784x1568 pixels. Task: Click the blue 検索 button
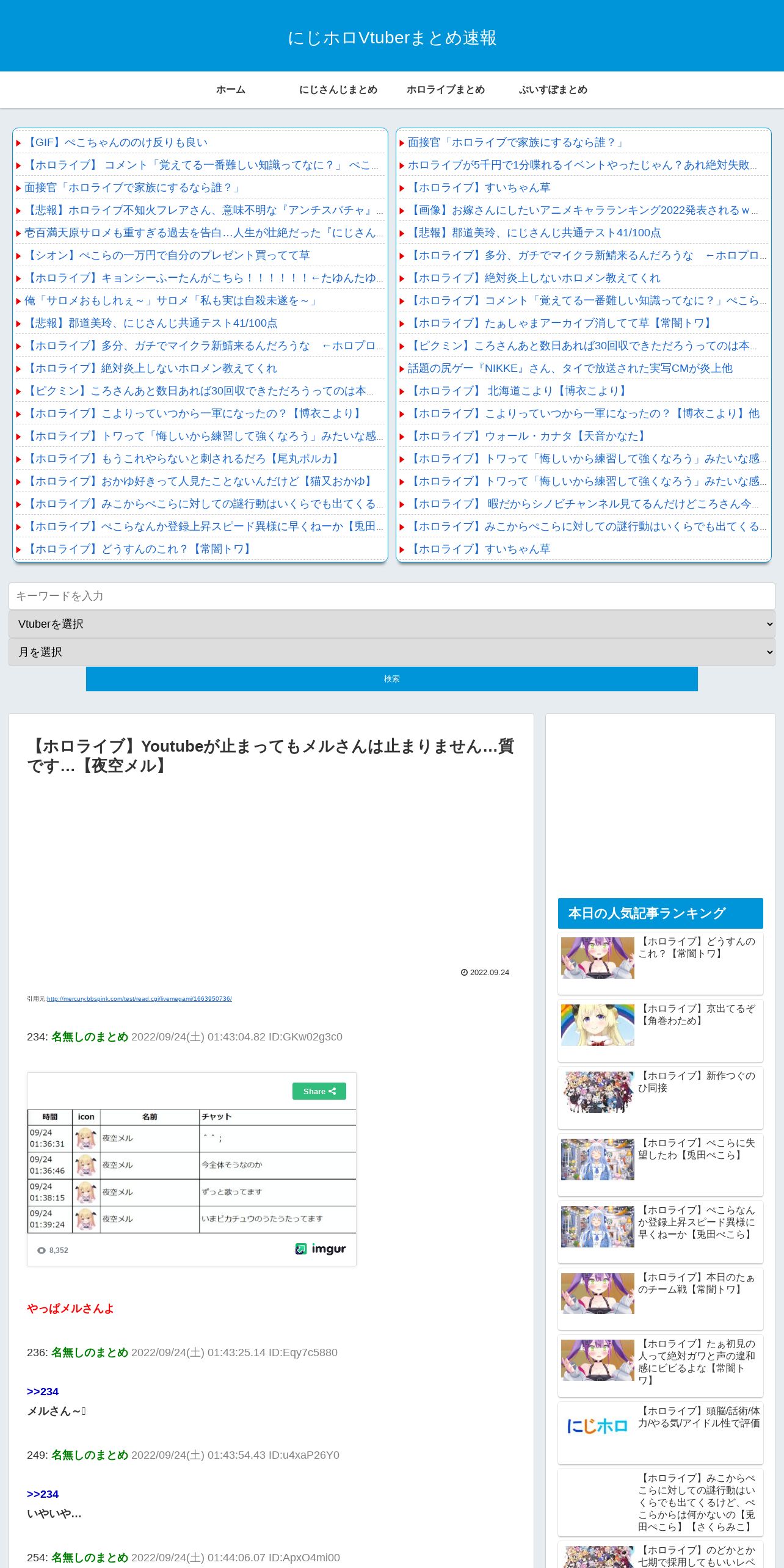coord(392,679)
